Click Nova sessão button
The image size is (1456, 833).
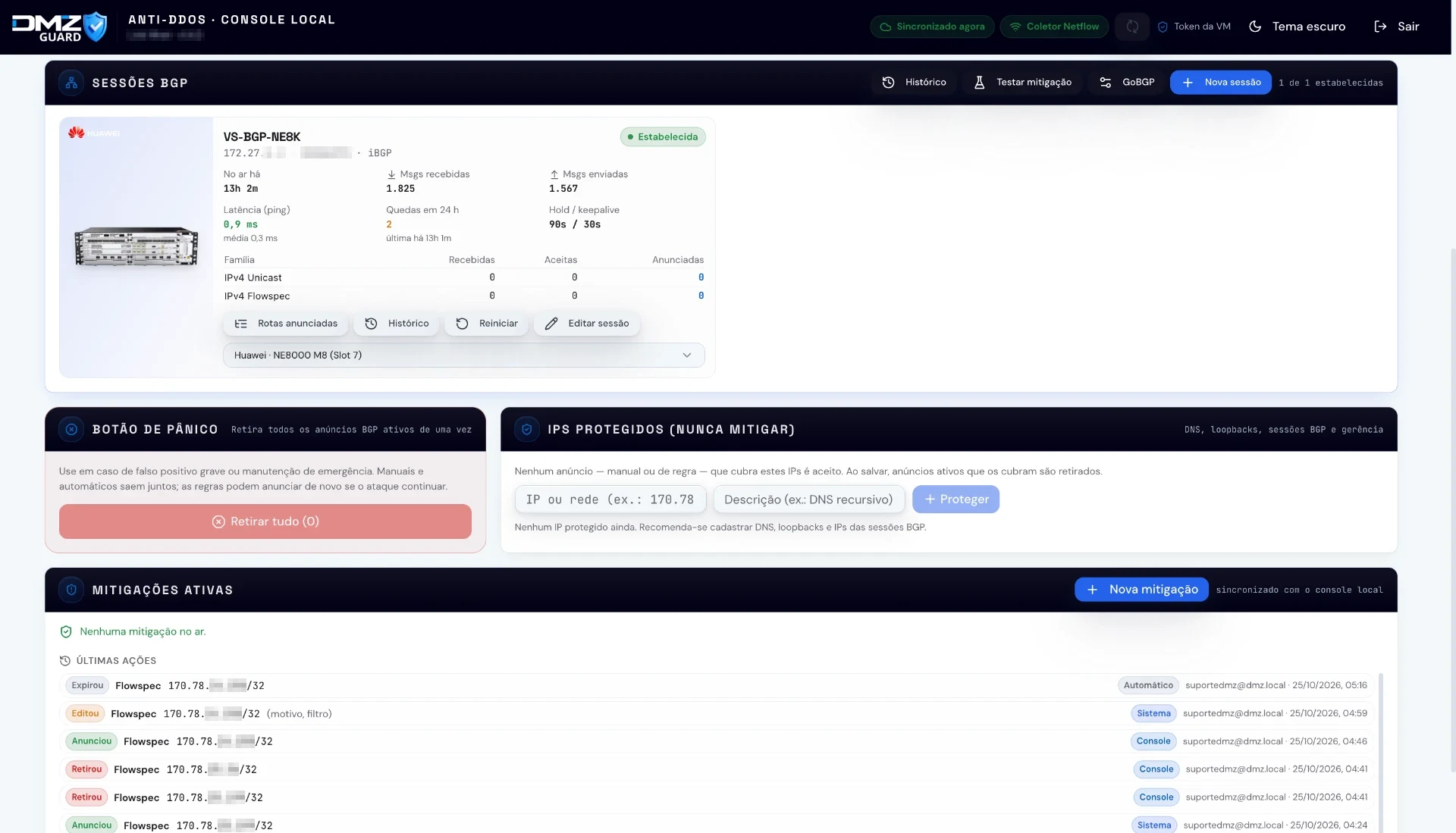[1220, 83]
